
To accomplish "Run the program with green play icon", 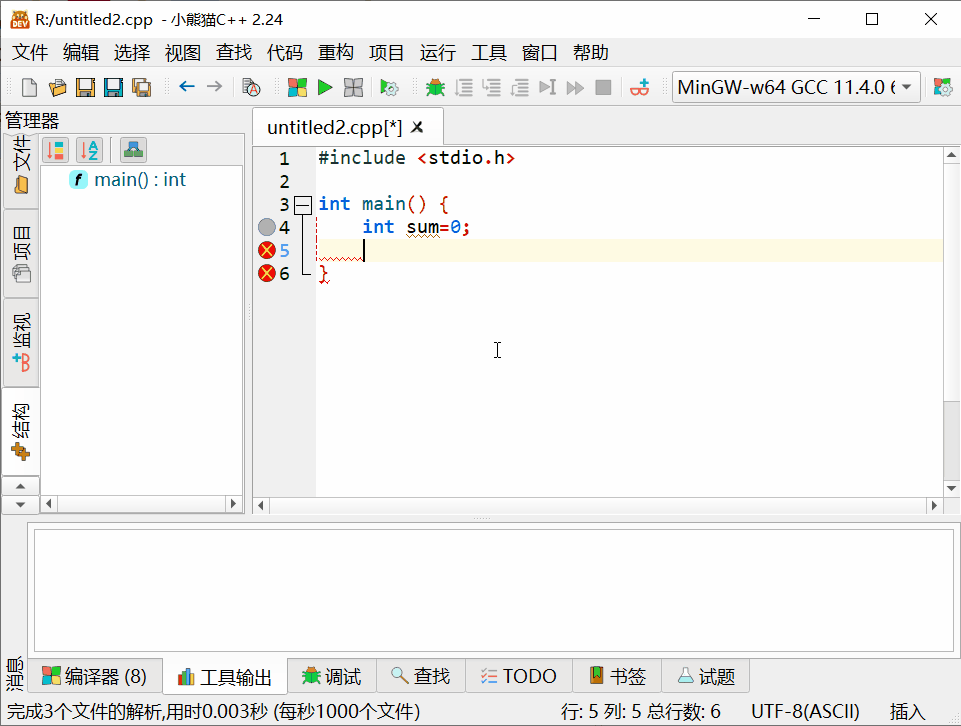I will tap(325, 88).
